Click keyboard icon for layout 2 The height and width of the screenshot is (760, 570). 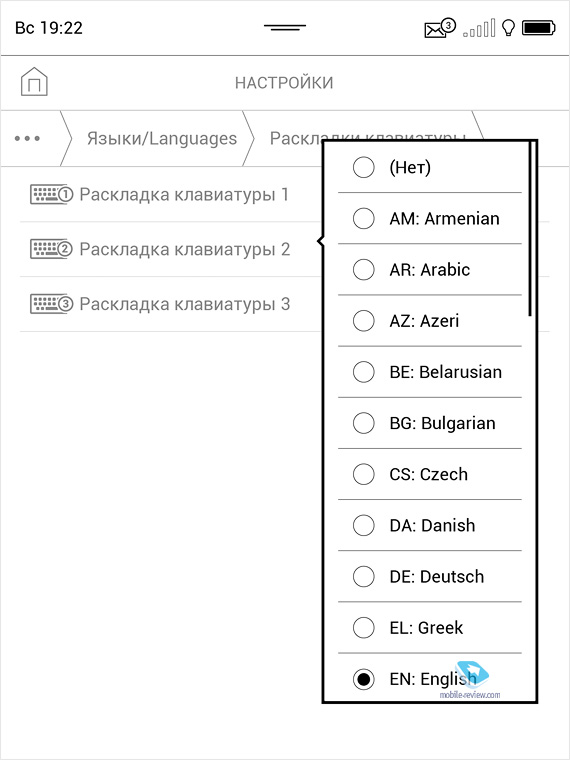click(51, 249)
